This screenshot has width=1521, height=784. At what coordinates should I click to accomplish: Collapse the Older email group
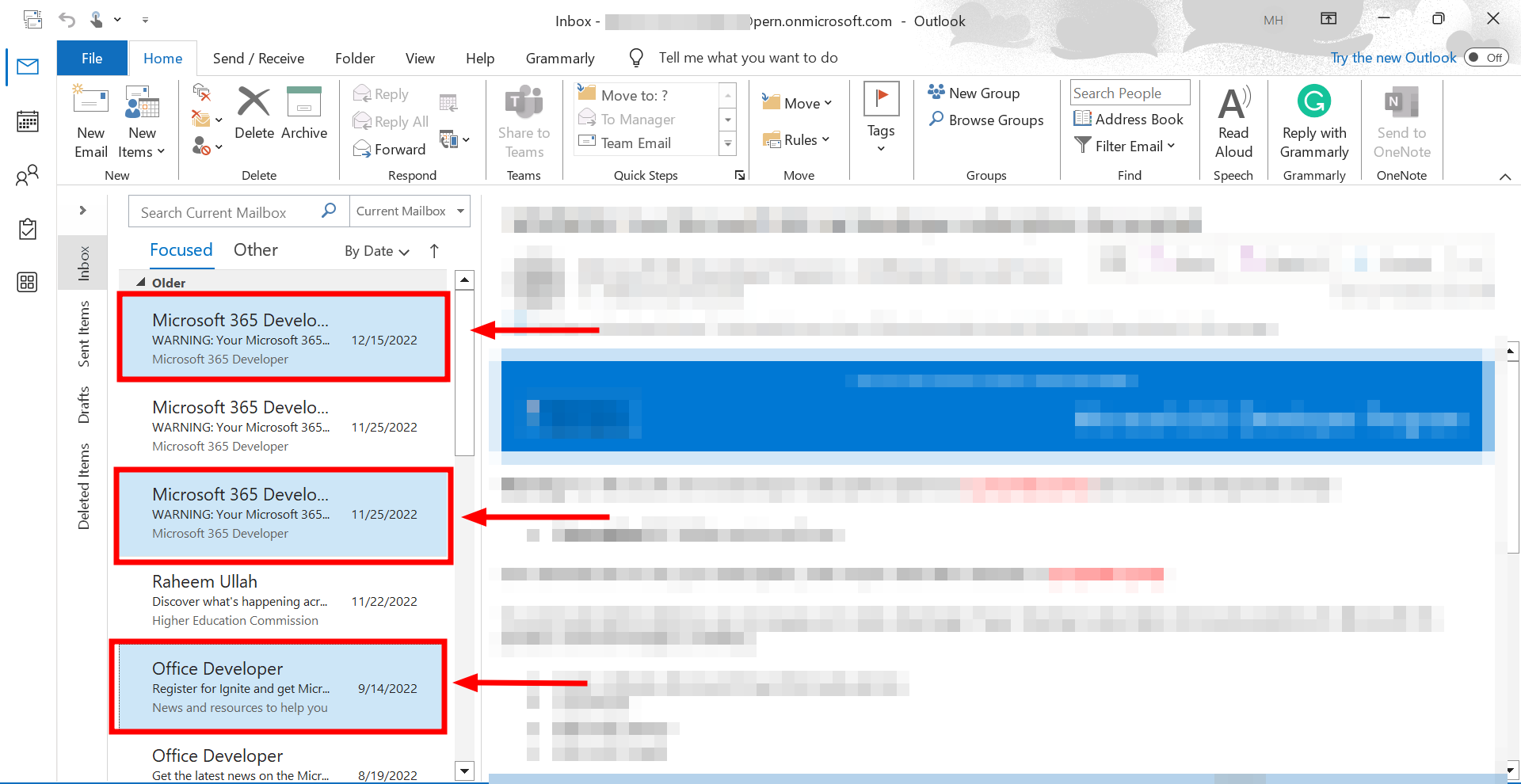(x=140, y=282)
